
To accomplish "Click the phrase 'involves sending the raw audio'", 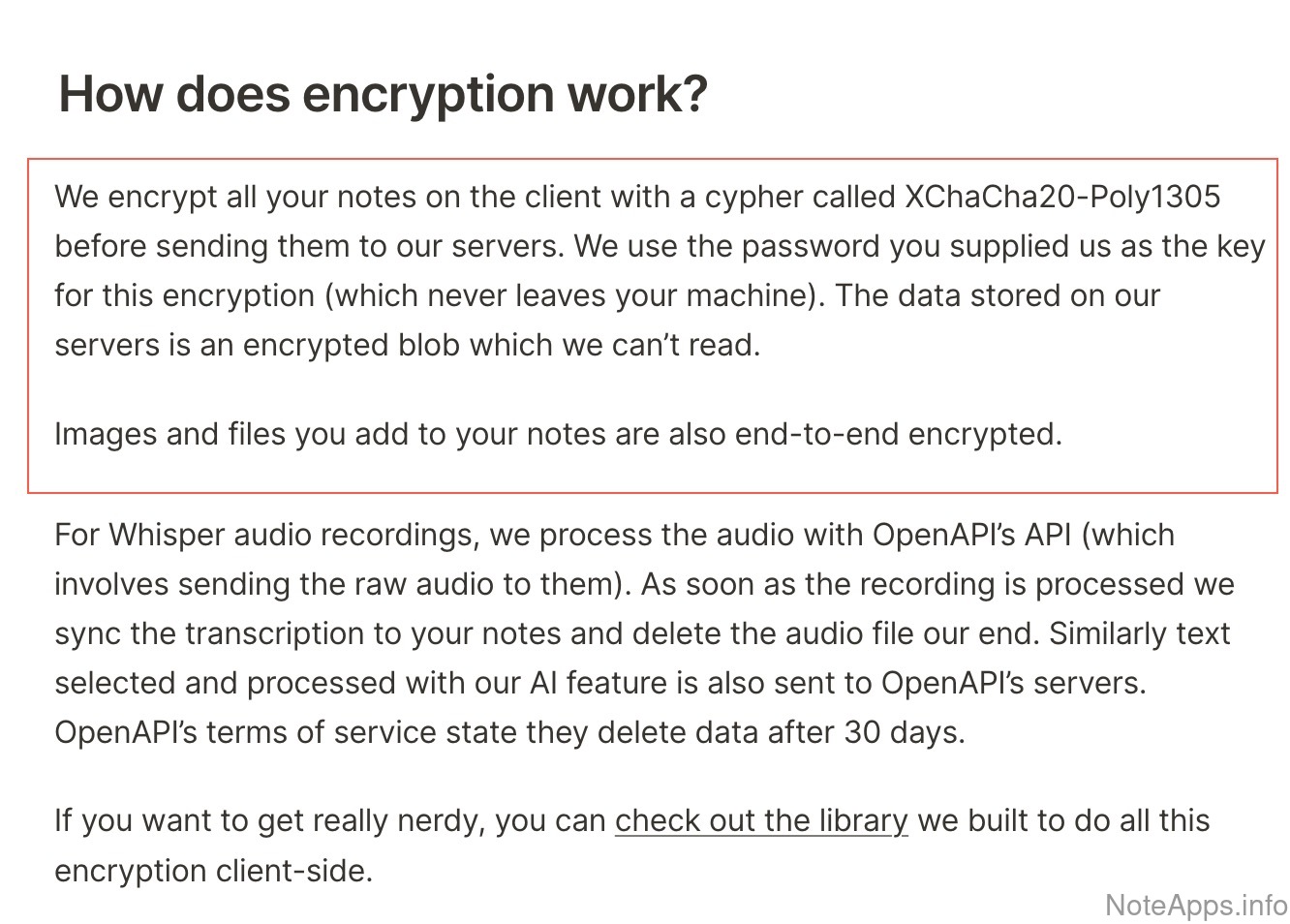I will tap(291, 584).
